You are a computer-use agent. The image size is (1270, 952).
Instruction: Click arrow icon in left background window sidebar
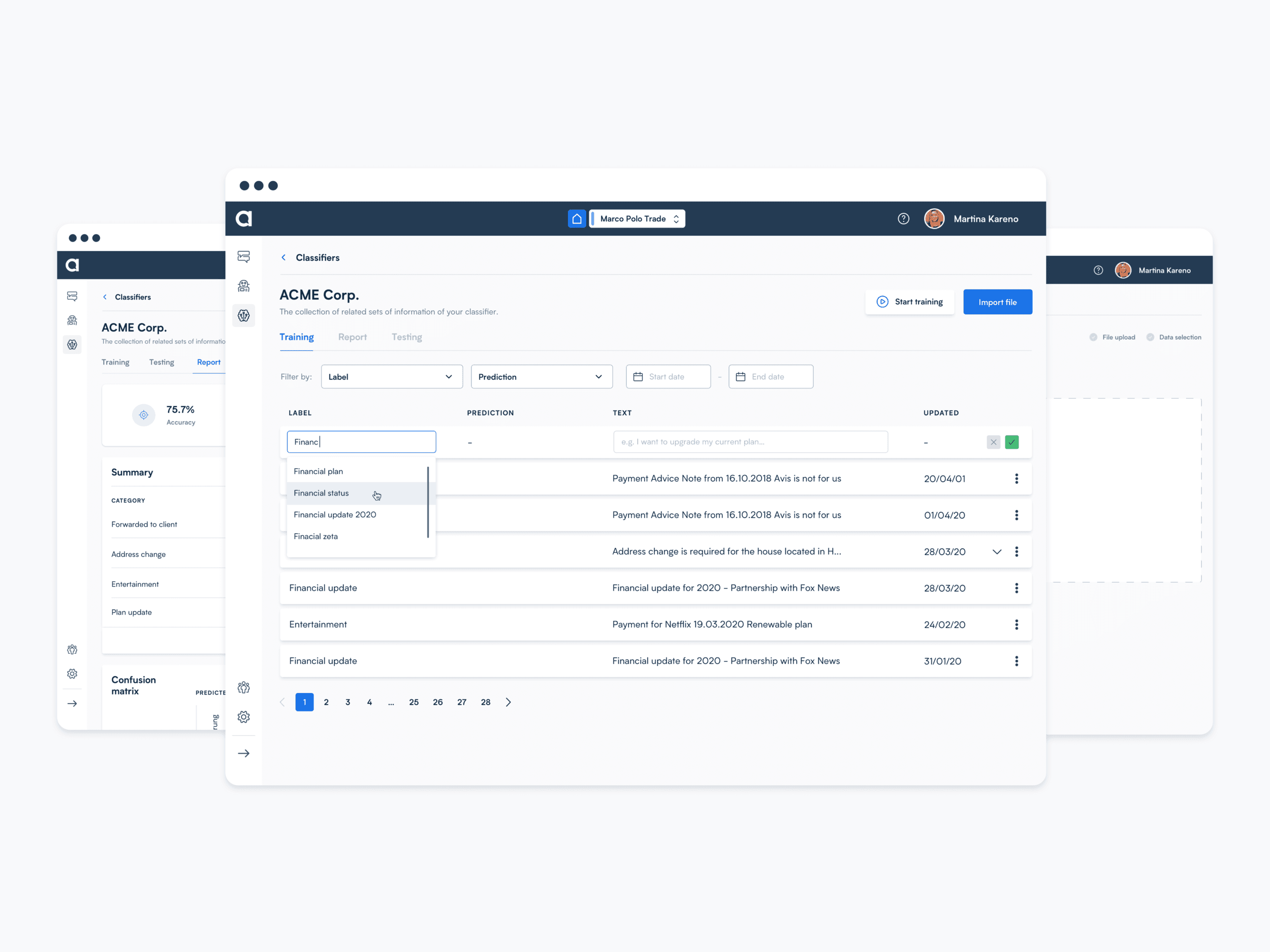point(72,704)
